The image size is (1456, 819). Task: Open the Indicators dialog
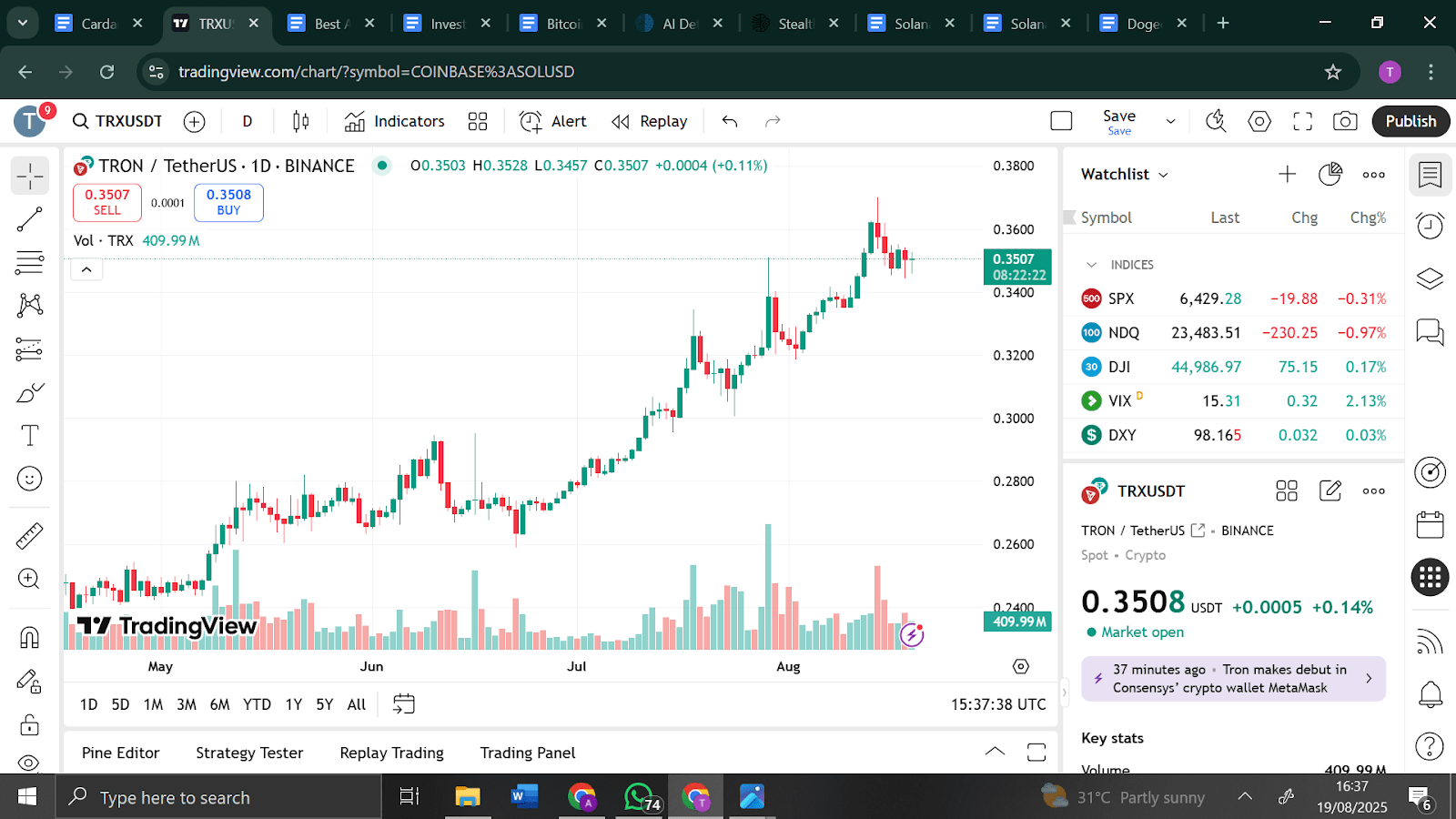pyautogui.click(x=395, y=121)
